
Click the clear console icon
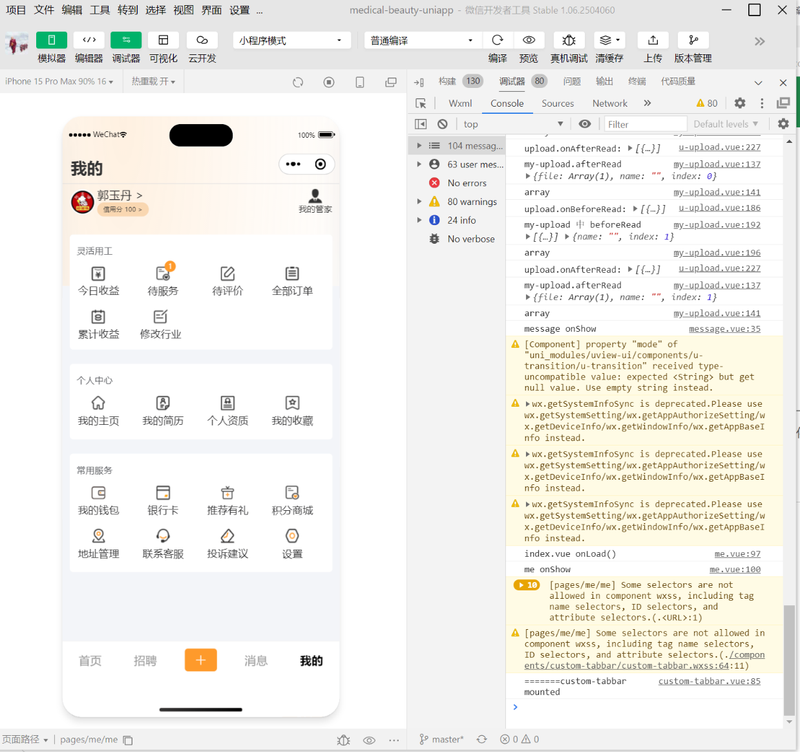pos(442,124)
